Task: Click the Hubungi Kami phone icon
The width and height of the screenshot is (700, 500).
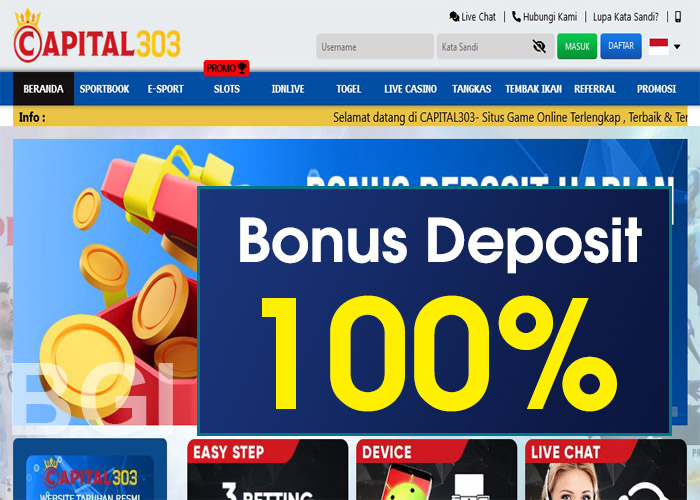Action: [x=516, y=17]
